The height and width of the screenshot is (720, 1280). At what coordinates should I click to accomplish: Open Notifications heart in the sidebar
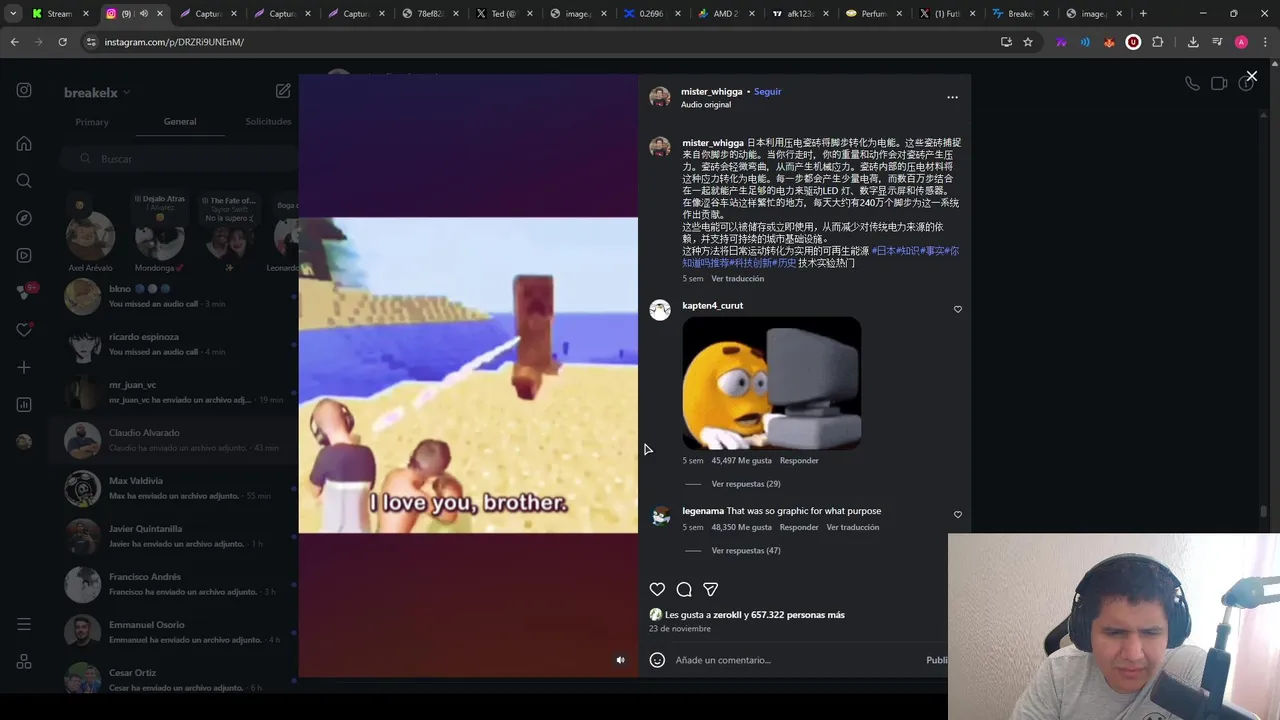coord(24,330)
